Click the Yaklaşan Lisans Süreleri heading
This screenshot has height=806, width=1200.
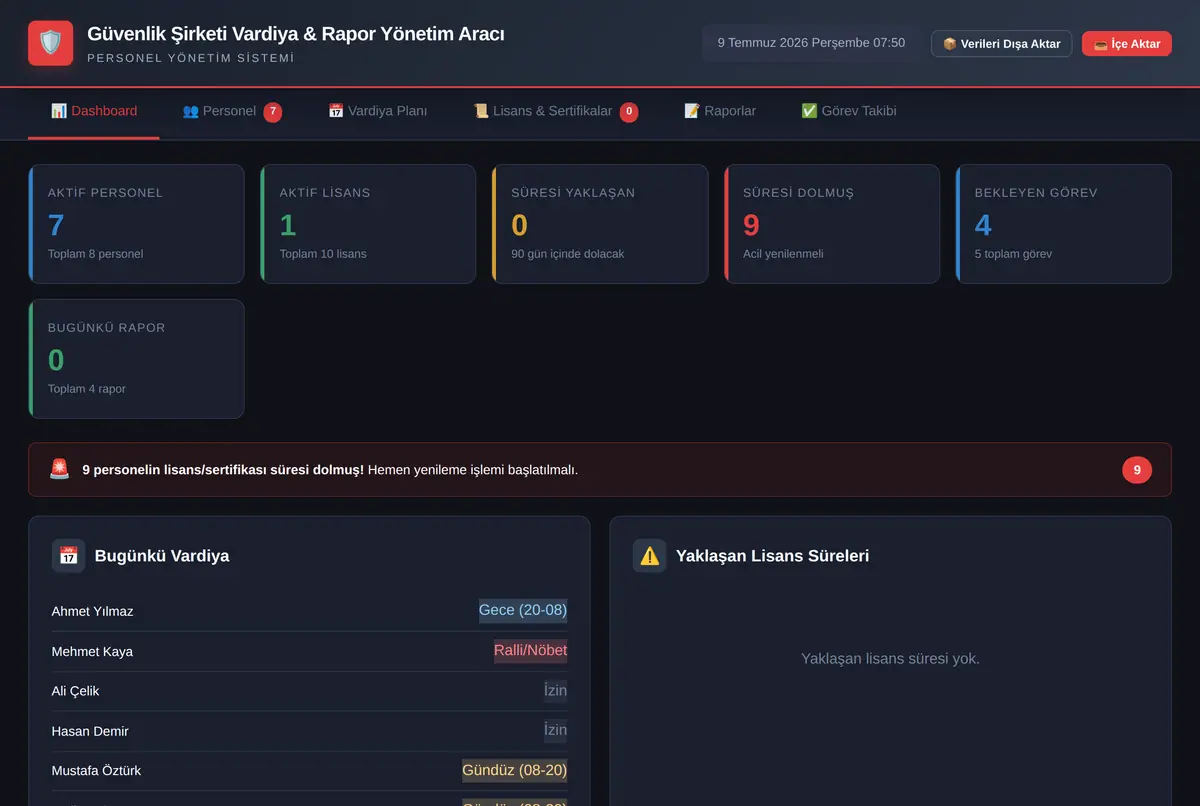point(772,556)
